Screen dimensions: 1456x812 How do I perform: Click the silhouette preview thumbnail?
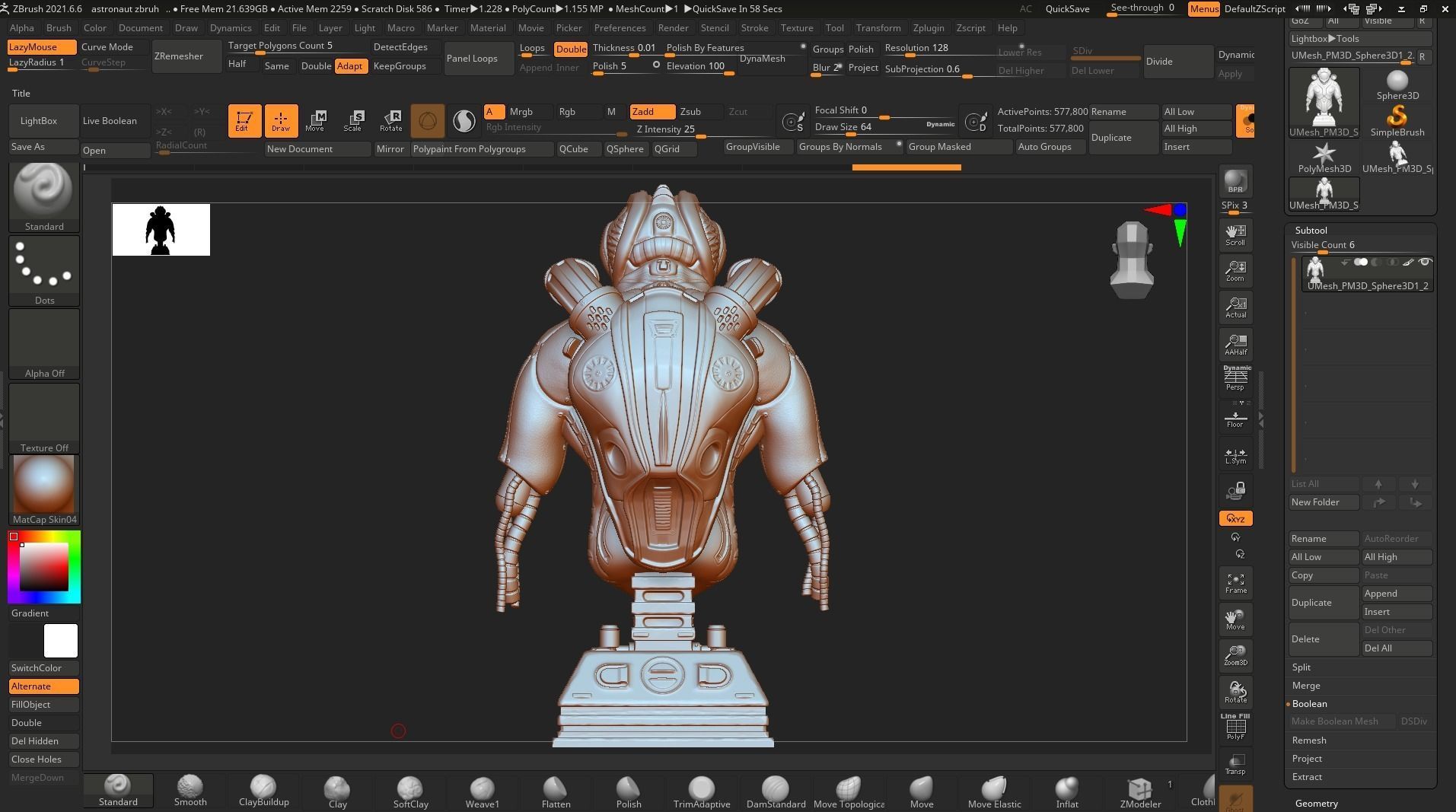[x=161, y=230]
